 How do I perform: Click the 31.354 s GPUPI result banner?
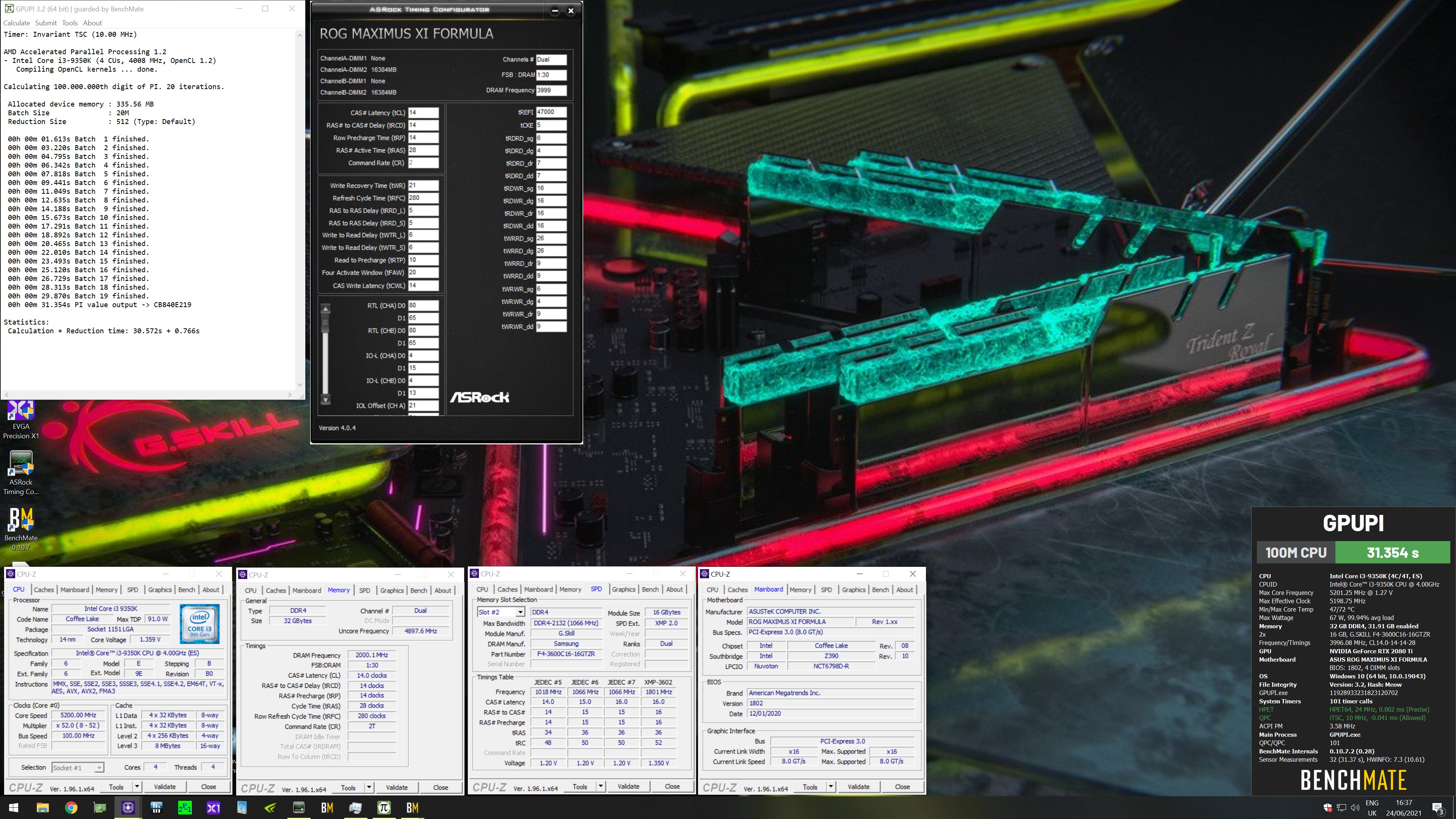click(1392, 552)
